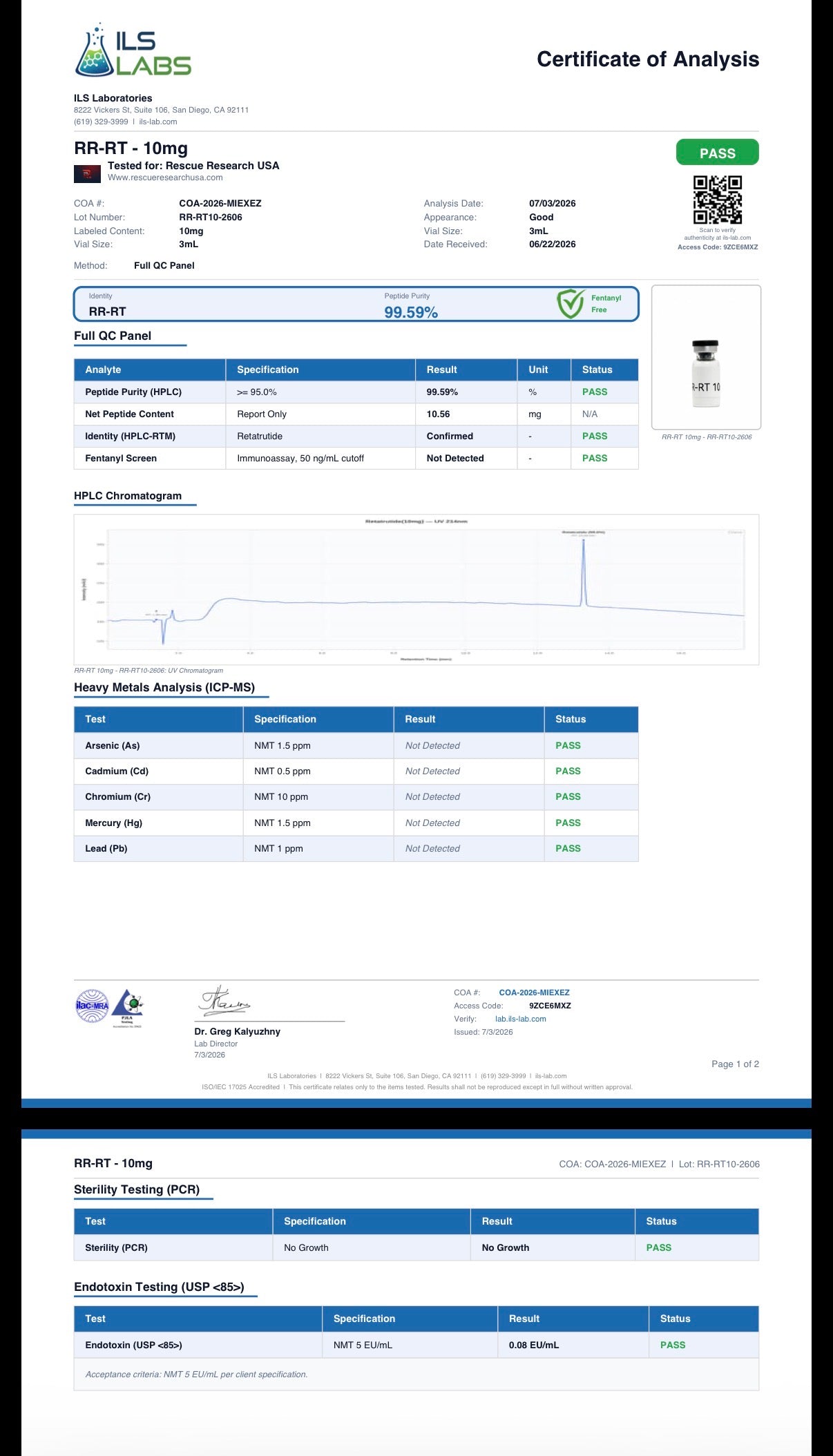The width and height of the screenshot is (833, 1456).
Task: Click the ilac-MRA accreditation seal
Action: (x=92, y=1006)
